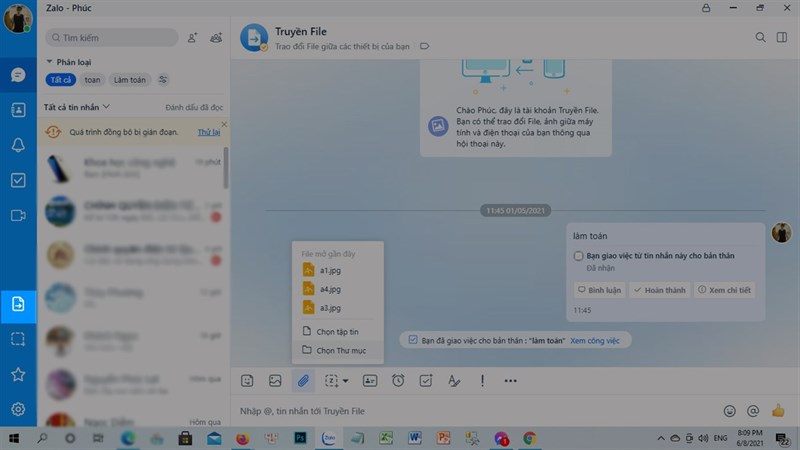Screen dimensions: 800x450
Task: Click the Bình luận button
Action: pyautogui.click(x=599, y=290)
